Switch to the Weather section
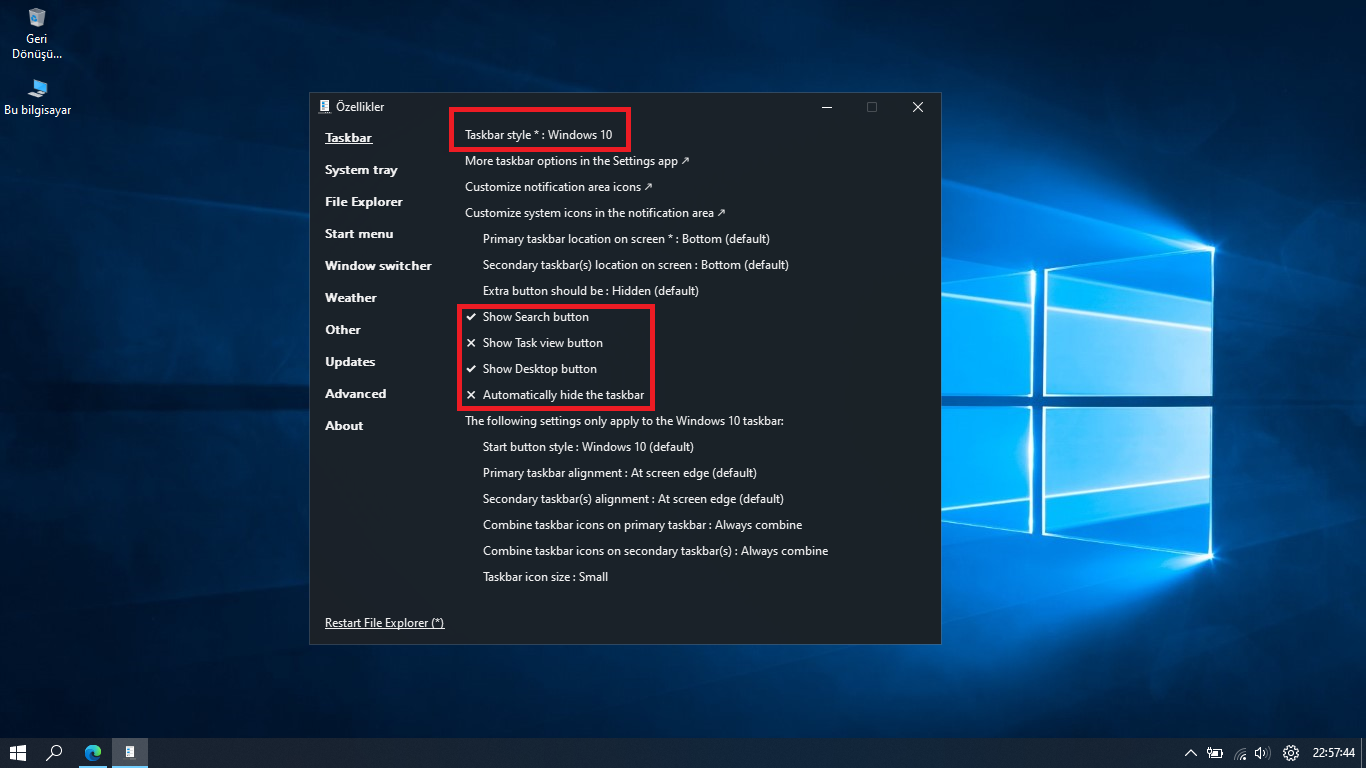Viewport: 1366px width, 768px height. coord(351,298)
